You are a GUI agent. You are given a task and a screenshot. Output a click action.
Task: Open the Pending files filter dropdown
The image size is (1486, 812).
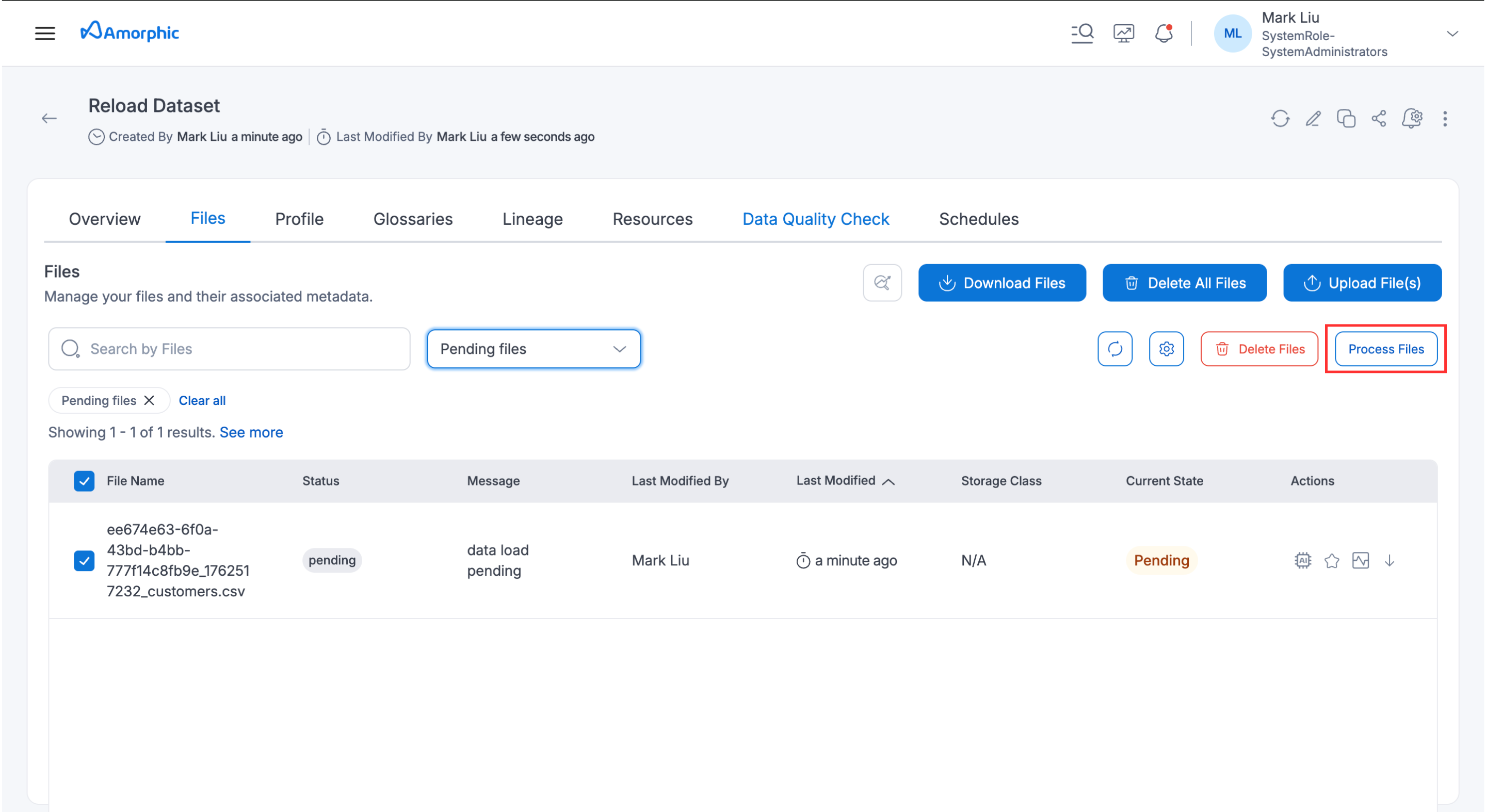pos(532,348)
